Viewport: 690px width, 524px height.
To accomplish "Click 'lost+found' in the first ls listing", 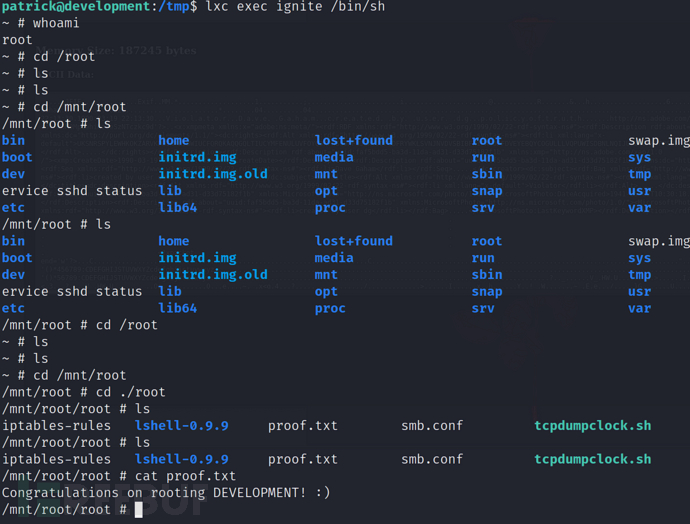I will coord(354,140).
